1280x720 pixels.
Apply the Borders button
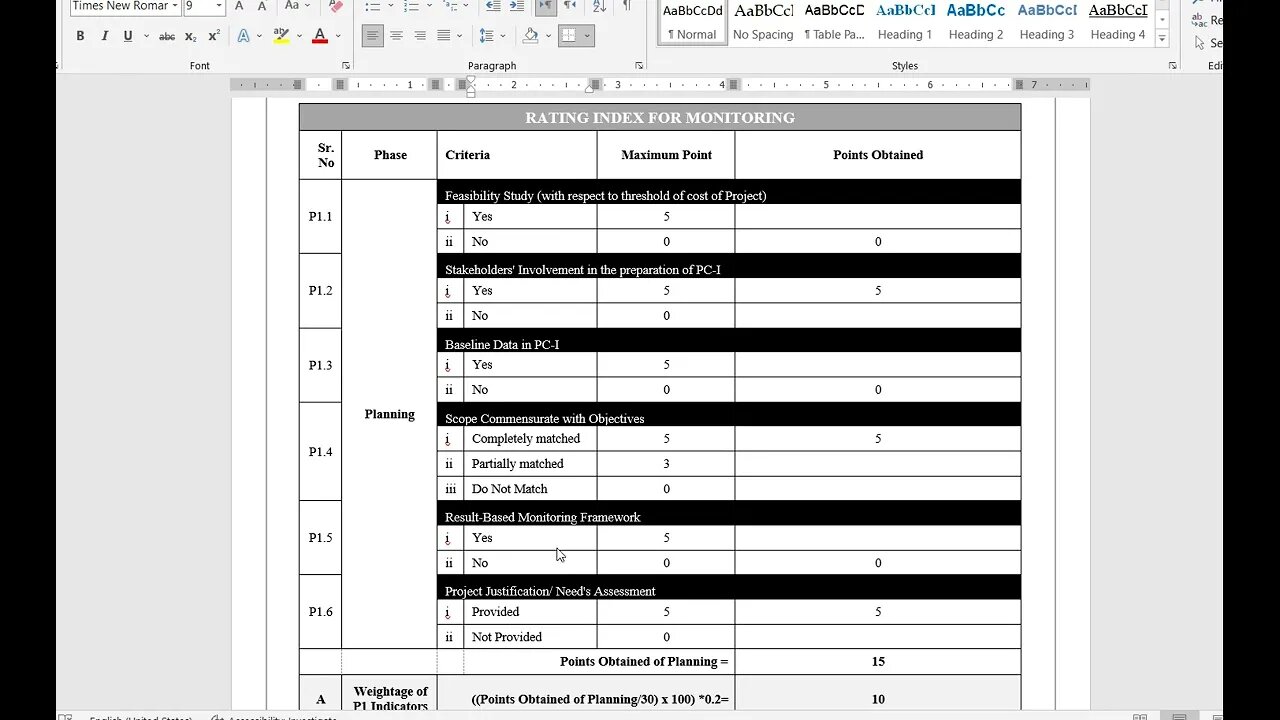click(x=568, y=36)
